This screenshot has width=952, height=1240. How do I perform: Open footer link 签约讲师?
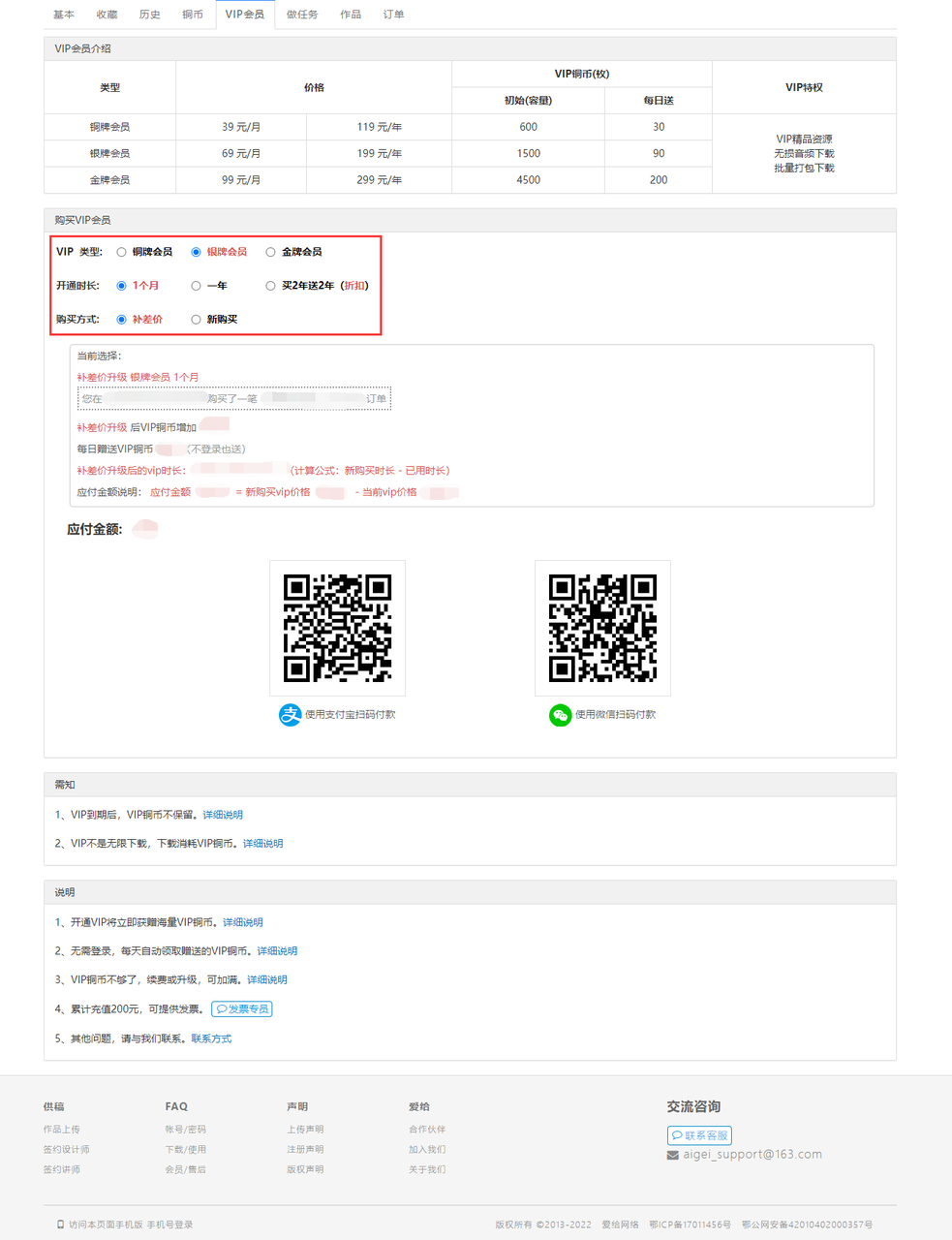click(62, 1170)
